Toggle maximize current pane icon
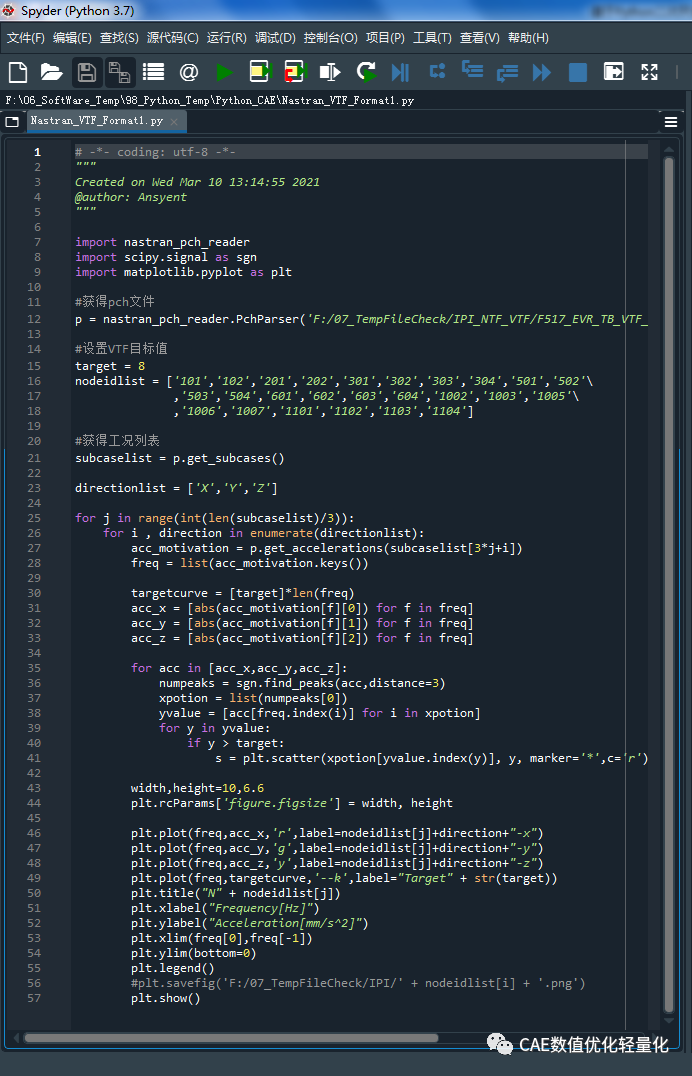This screenshot has height=1076, width=692. (x=614, y=72)
